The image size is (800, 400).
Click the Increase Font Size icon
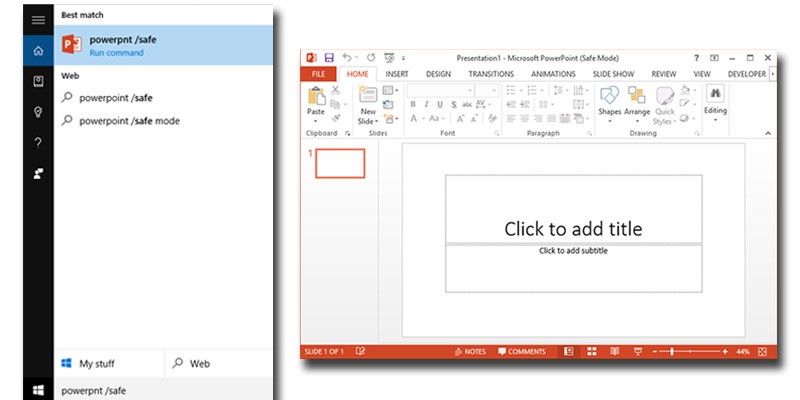(x=460, y=118)
